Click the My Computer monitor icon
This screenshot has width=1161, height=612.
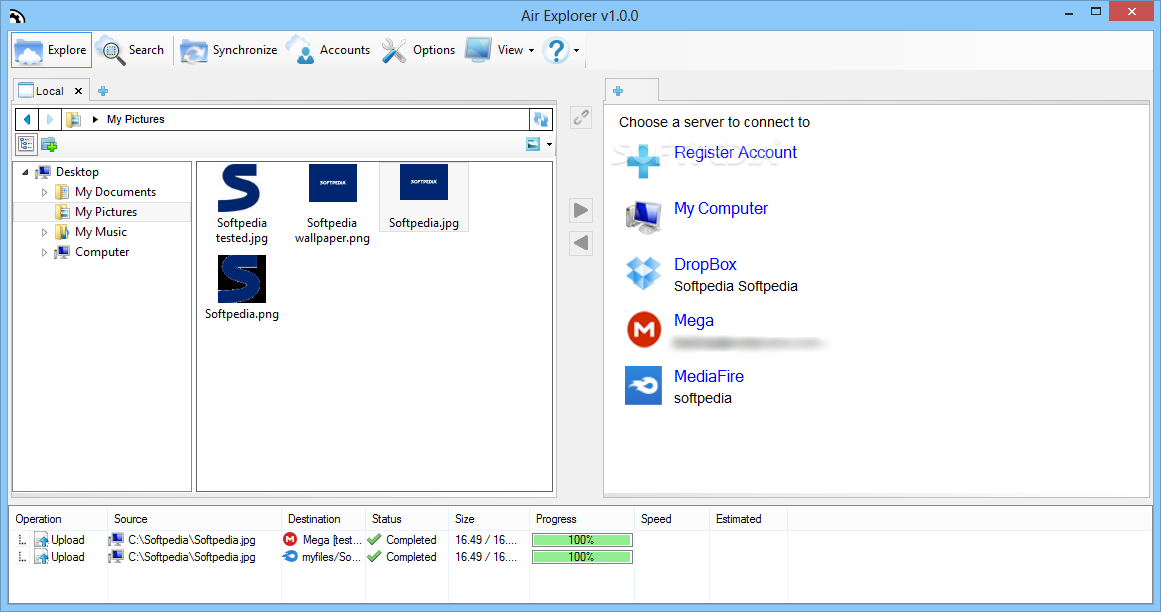point(643,217)
